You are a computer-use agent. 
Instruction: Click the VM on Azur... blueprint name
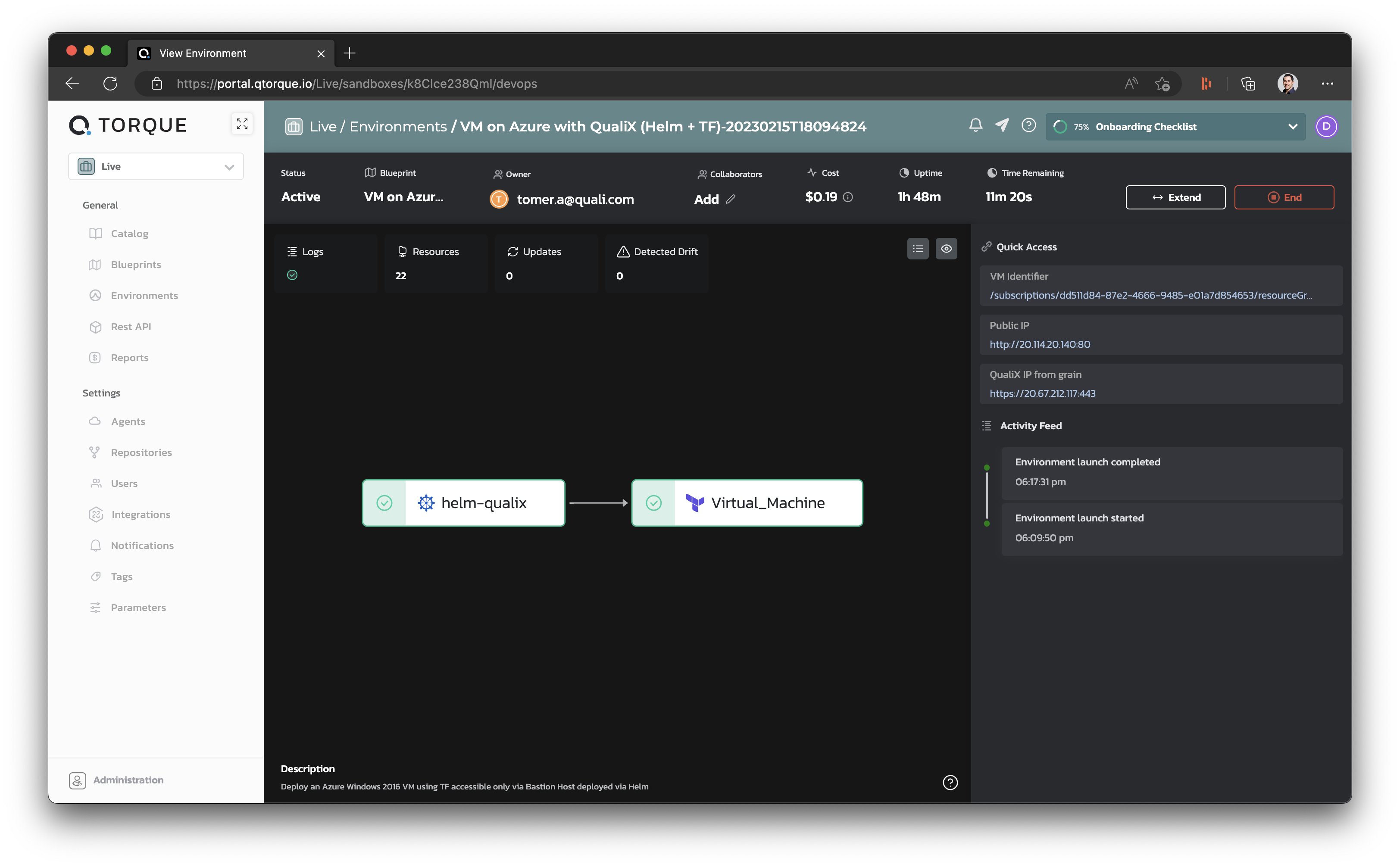[x=404, y=197]
